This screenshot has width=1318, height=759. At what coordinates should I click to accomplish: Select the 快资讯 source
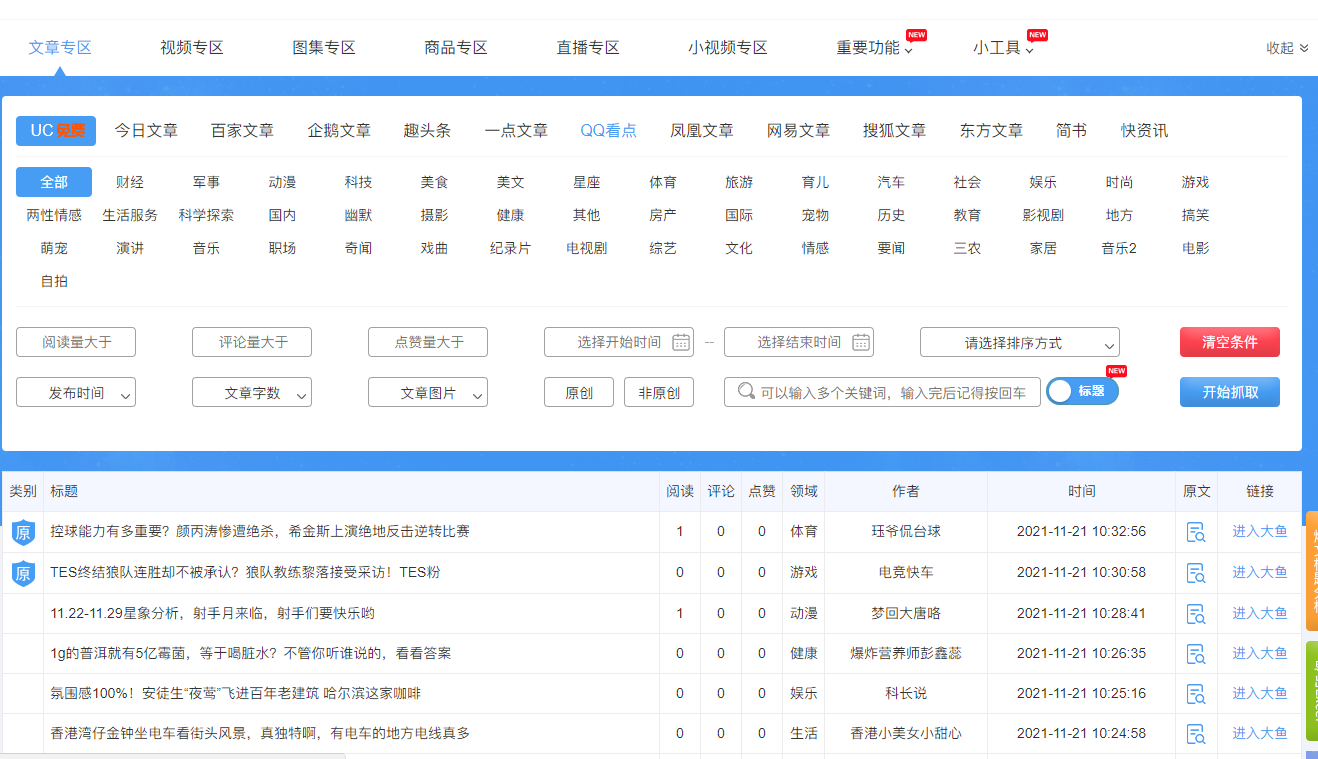click(1144, 131)
